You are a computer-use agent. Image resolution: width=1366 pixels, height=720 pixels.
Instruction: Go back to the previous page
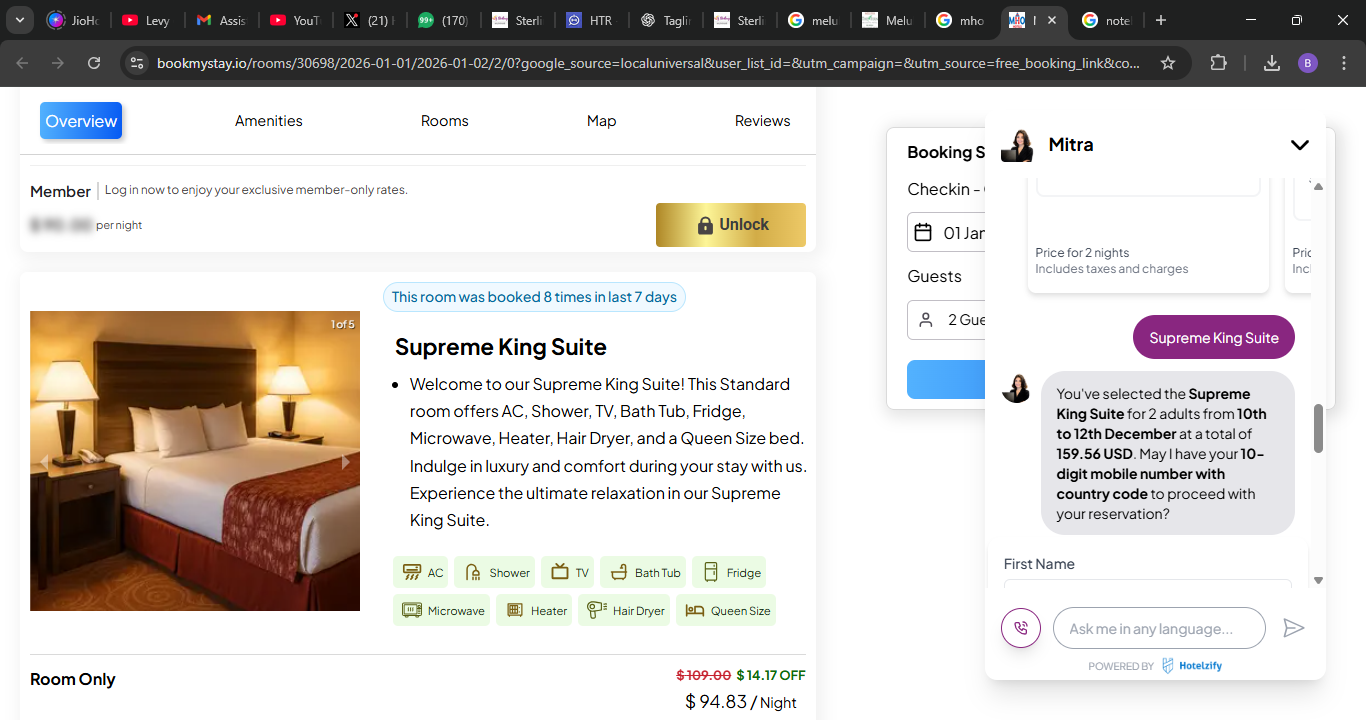click(23, 63)
